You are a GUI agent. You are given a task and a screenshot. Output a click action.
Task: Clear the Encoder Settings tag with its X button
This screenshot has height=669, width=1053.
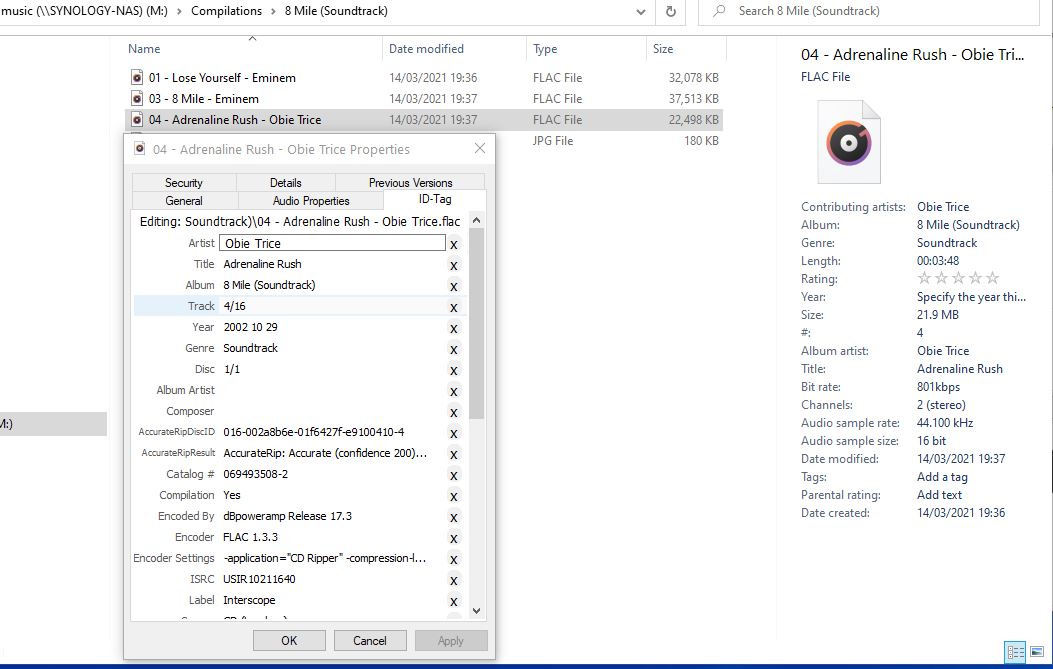point(454,560)
